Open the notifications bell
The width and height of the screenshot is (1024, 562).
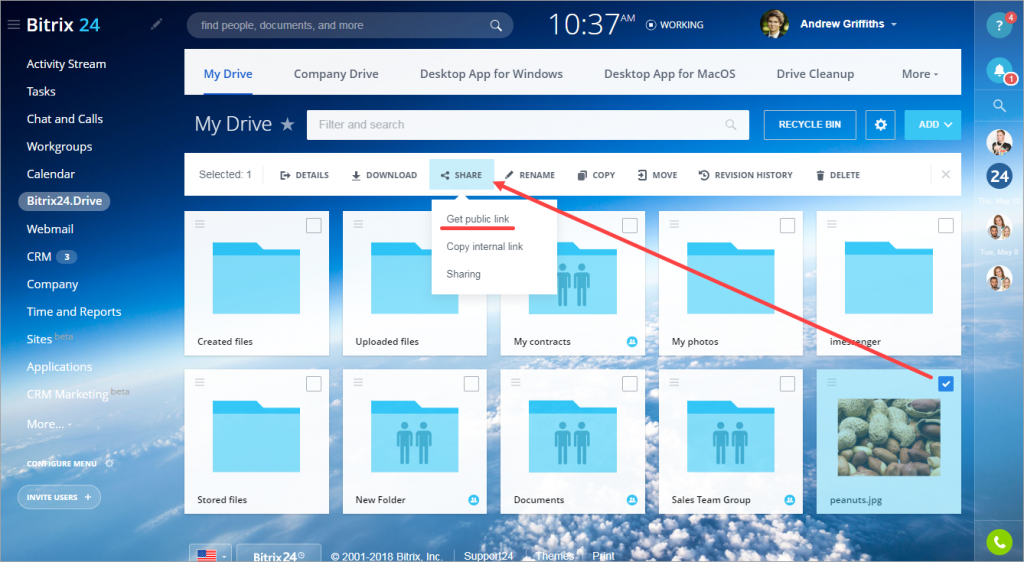coord(999,70)
